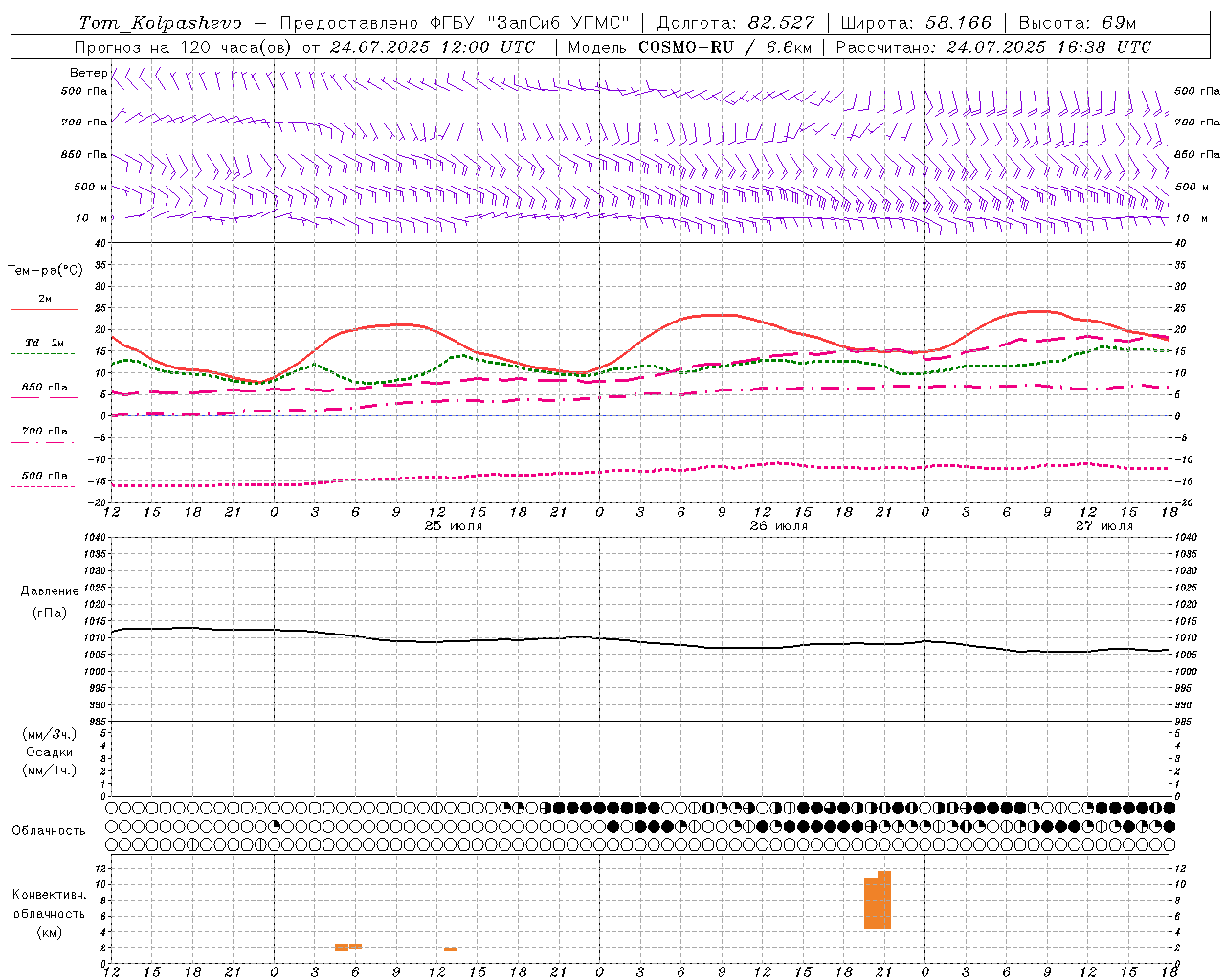Click the forecast start time 24.07.2025 12:00 UTC

[433, 47]
